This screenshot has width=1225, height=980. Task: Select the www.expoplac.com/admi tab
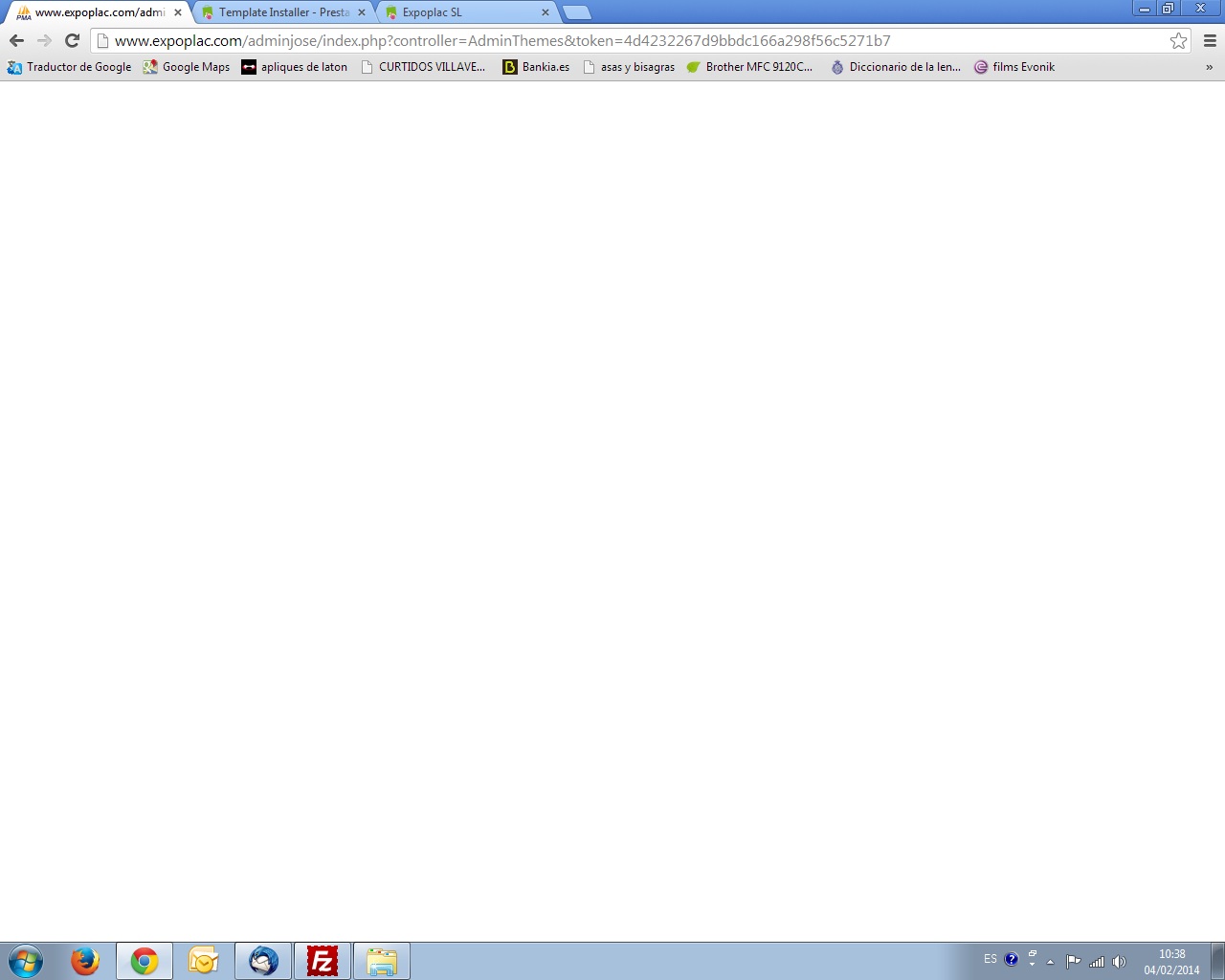coord(100,12)
